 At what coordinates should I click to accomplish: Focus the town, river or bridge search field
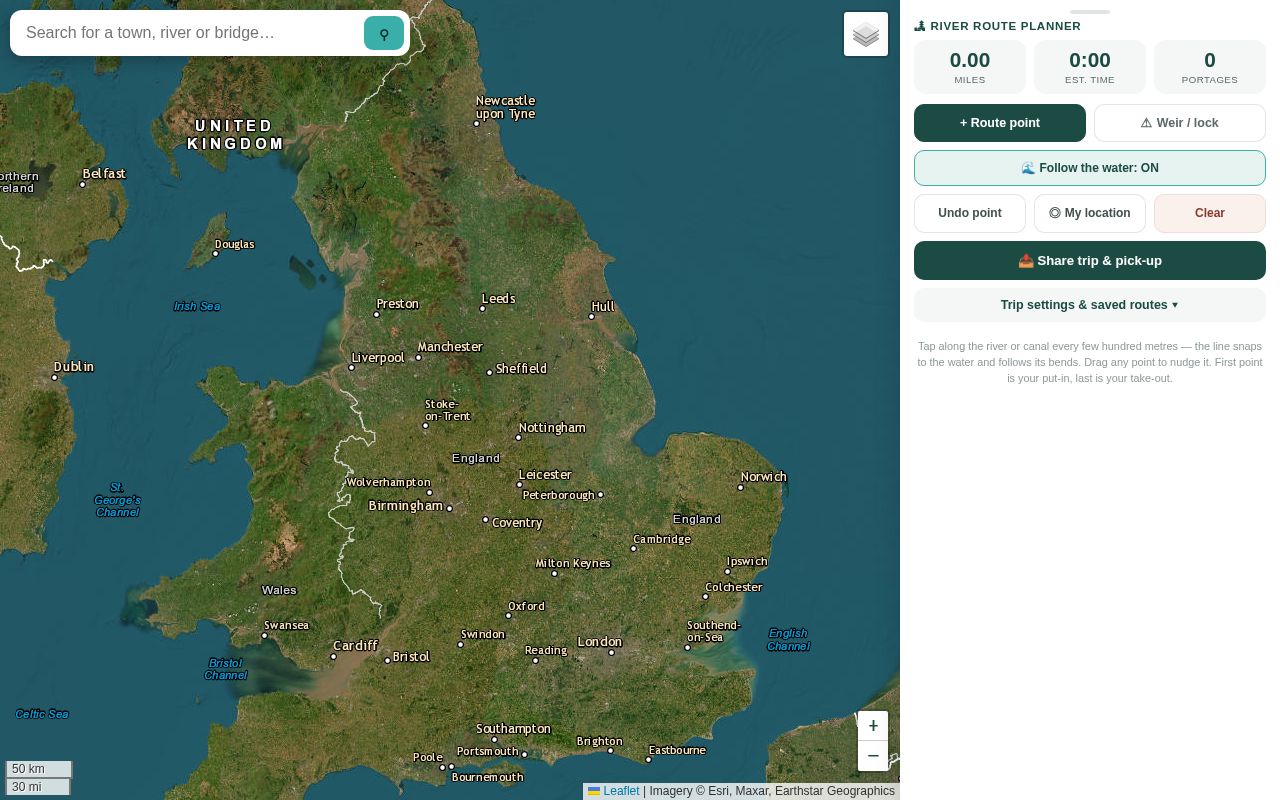click(x=190, y=33)
